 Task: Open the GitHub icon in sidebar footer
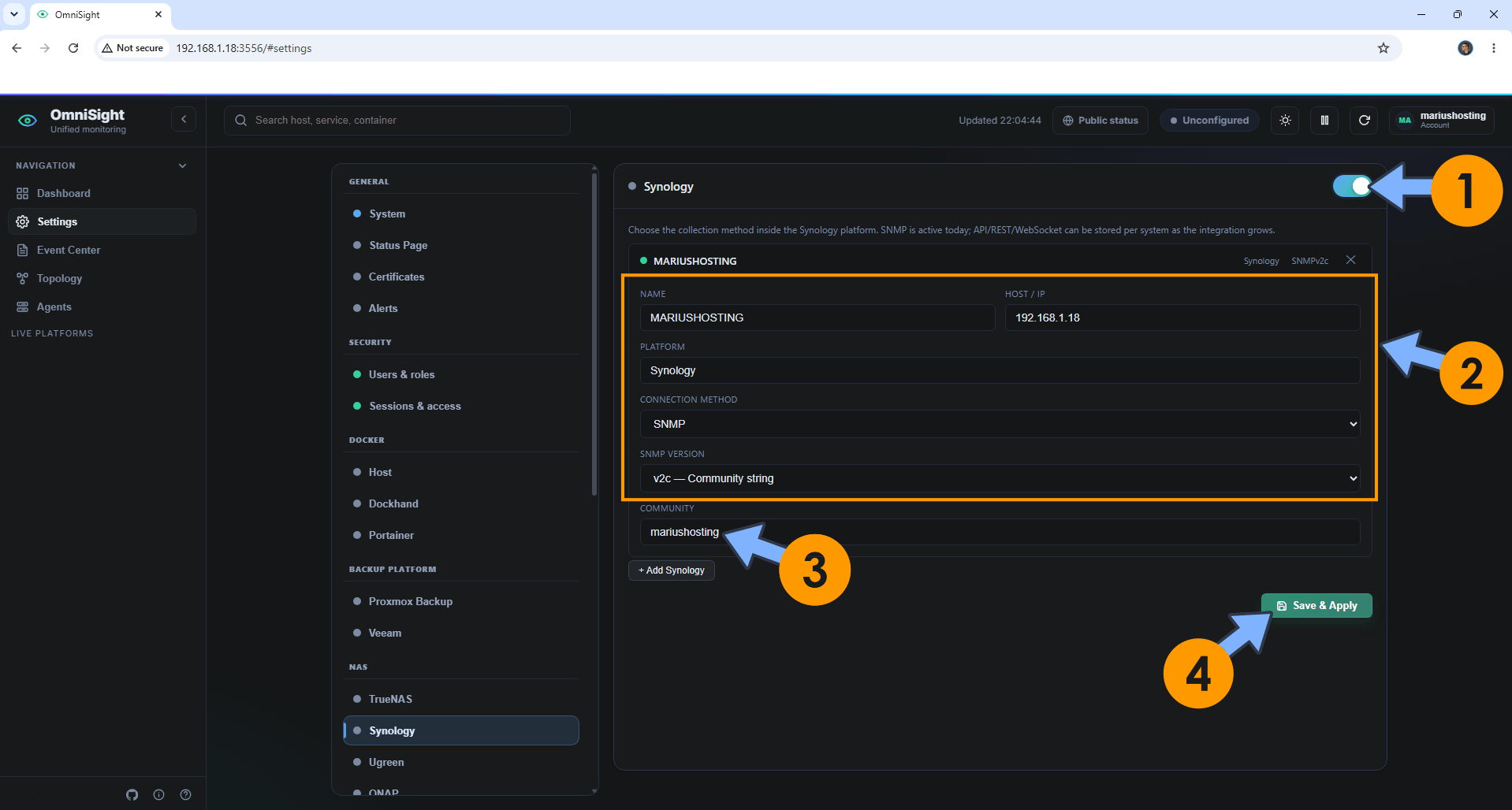coord(132,794)
